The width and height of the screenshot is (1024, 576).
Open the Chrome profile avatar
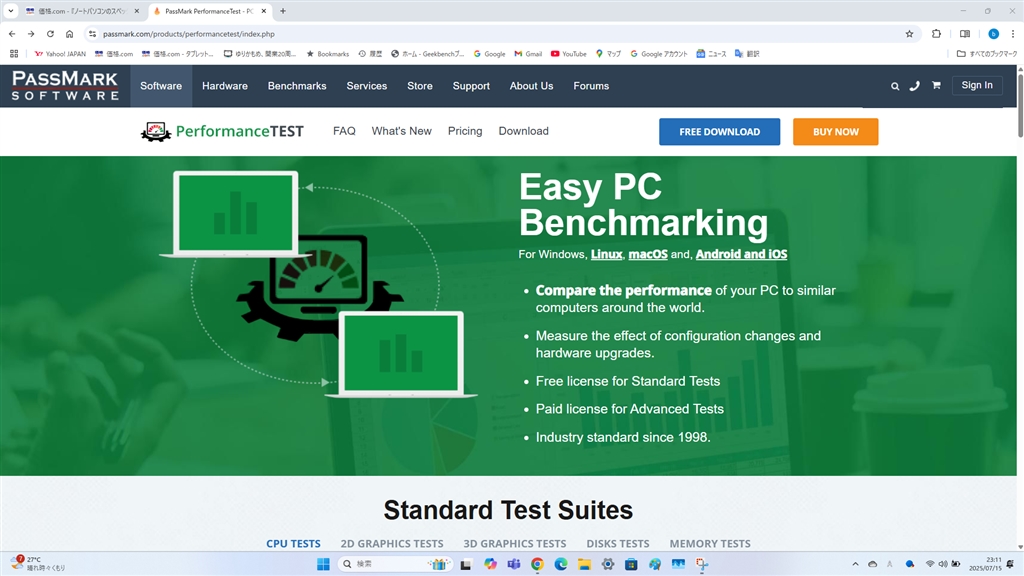(x=993, y=34)
